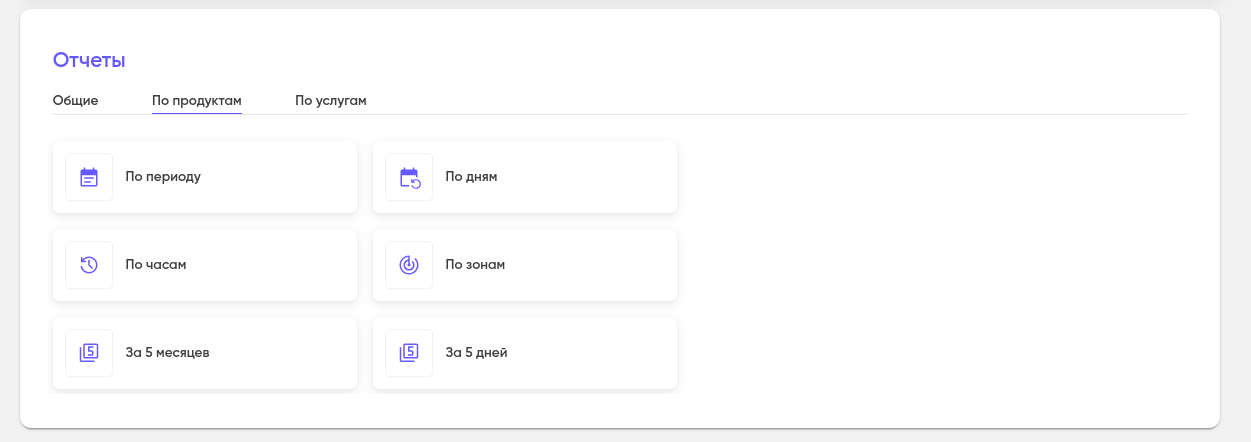Click the calendar-refresh icon for По дням

[409, 177]
